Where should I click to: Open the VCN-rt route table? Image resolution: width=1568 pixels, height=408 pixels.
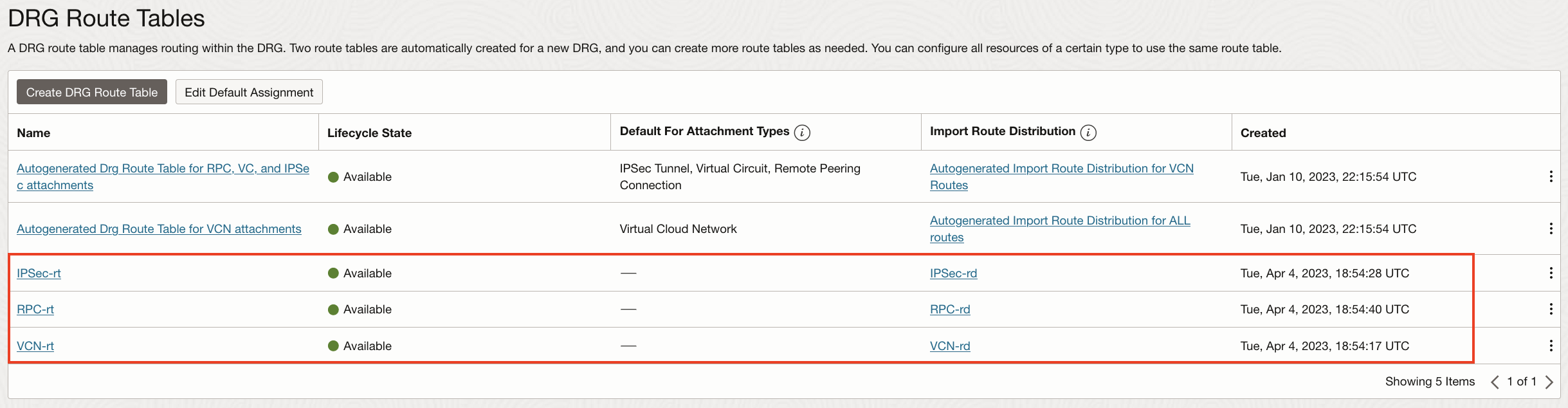(35, 346)
